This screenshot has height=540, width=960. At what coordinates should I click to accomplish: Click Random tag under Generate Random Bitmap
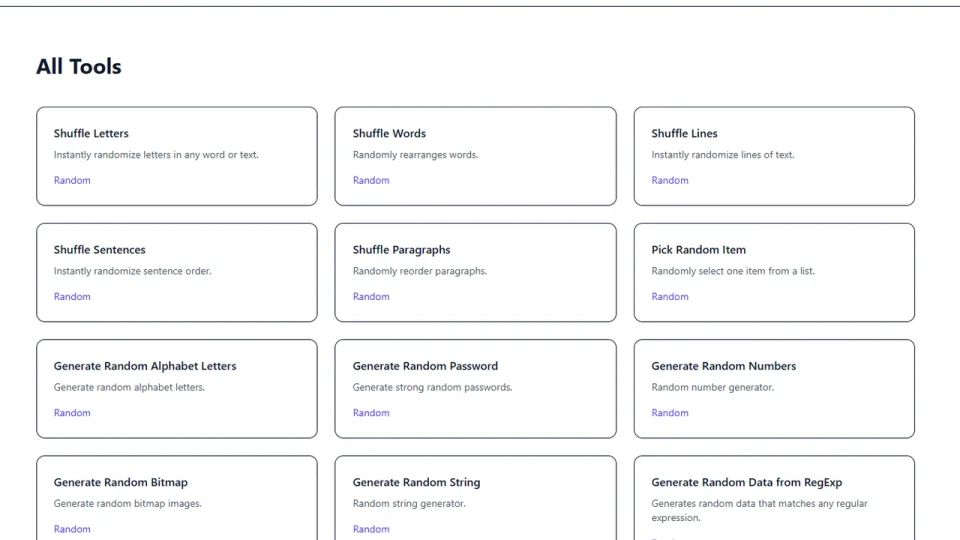click(x=72, y=528)
